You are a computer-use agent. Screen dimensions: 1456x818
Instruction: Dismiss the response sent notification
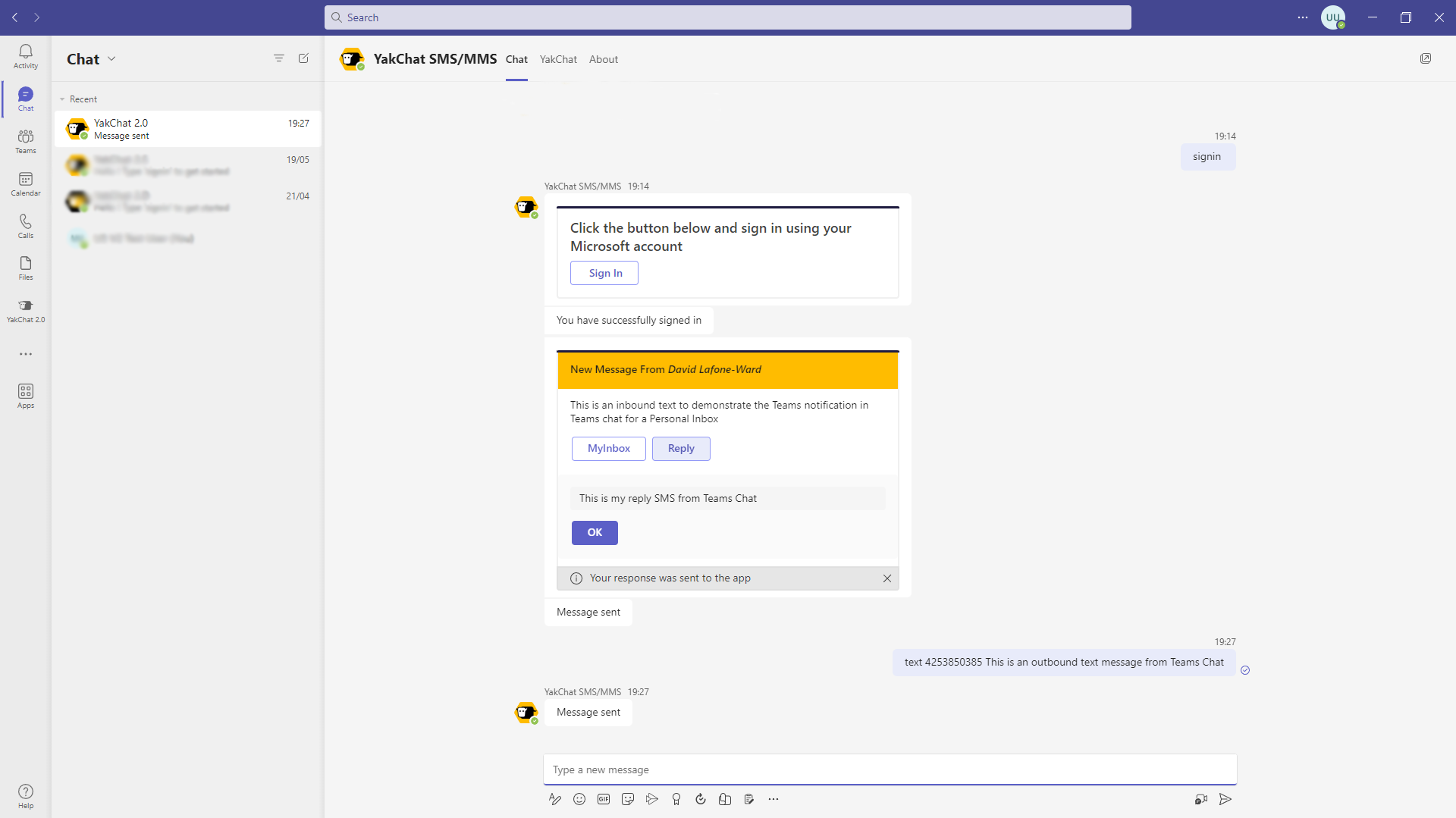coord(887,578)
